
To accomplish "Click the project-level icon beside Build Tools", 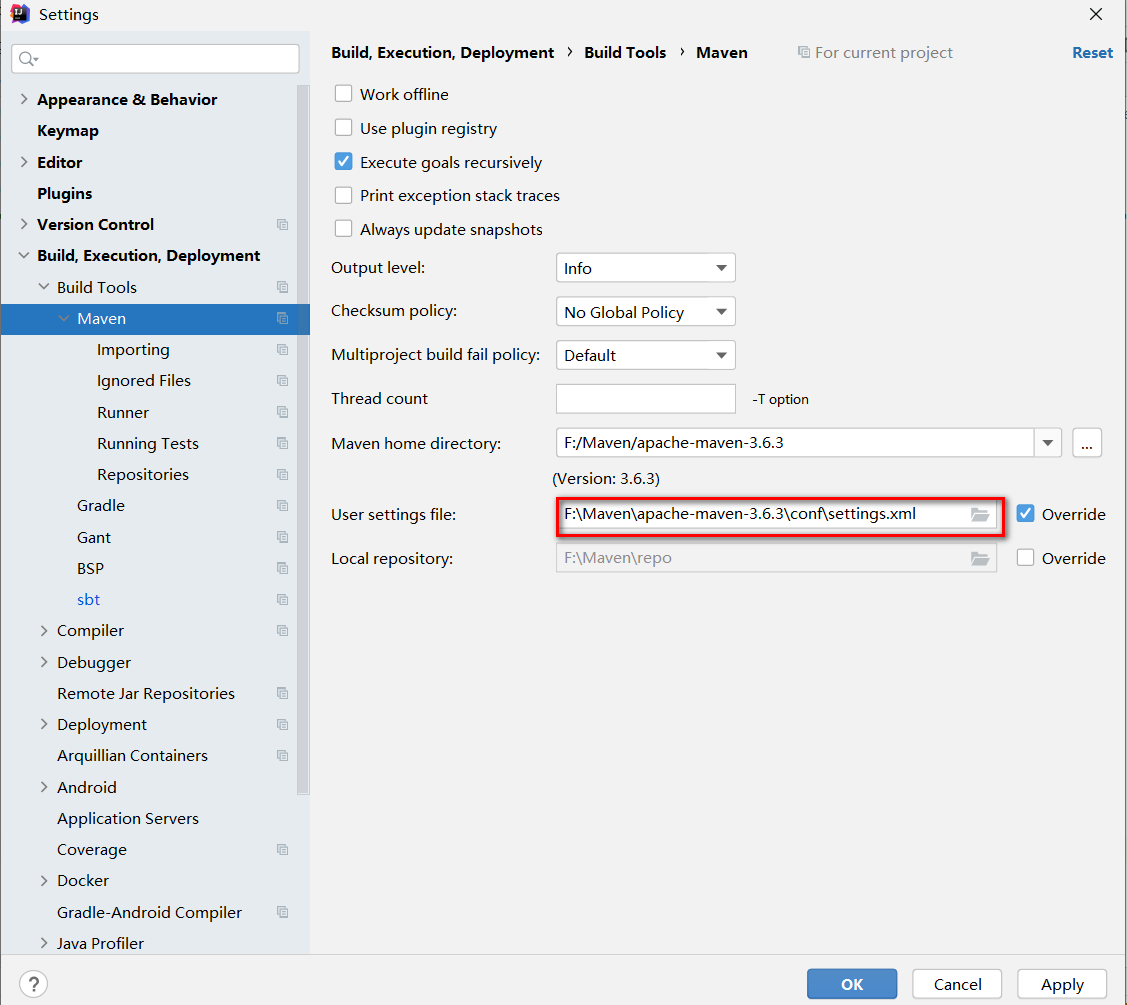I will click(282, 287).
